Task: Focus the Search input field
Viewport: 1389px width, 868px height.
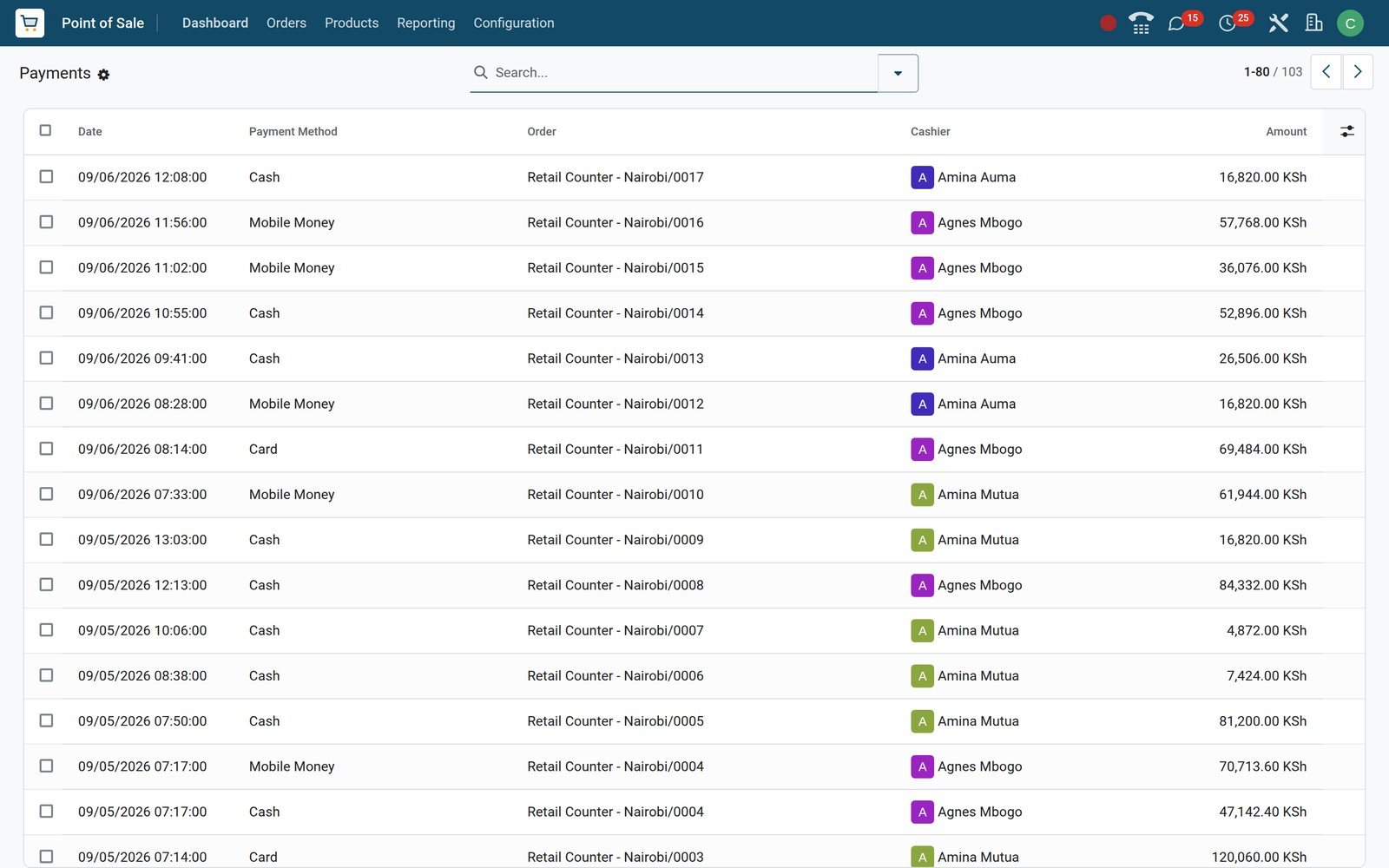Action: 684,73
